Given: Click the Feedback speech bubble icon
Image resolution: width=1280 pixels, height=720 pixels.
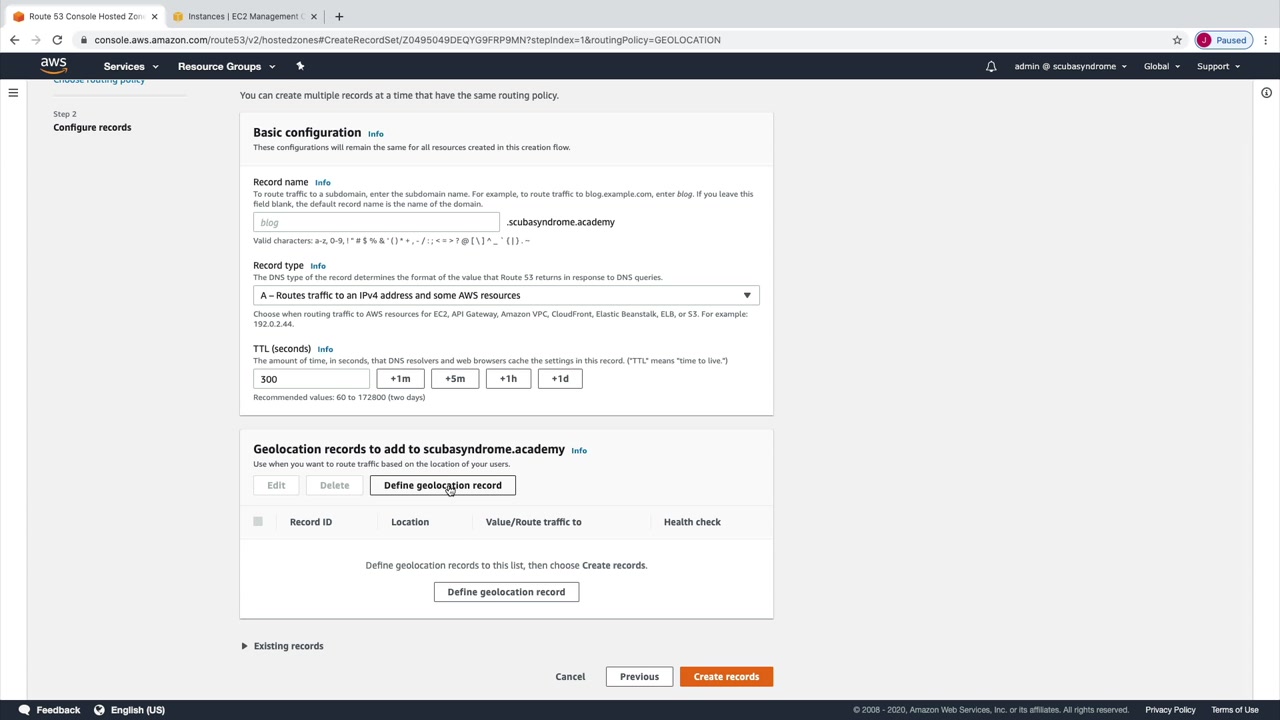Looking at the screenshot, I should pyautogui.click(x=24, y=710).
